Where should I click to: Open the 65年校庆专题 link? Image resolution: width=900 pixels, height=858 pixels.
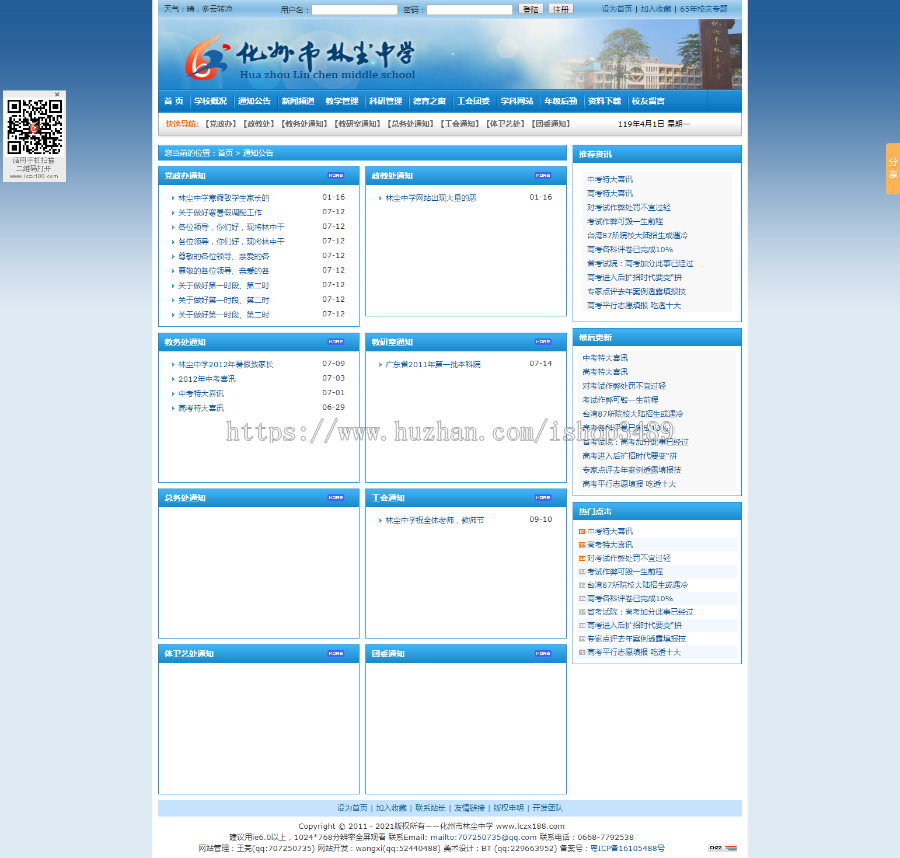coord(703,9)
